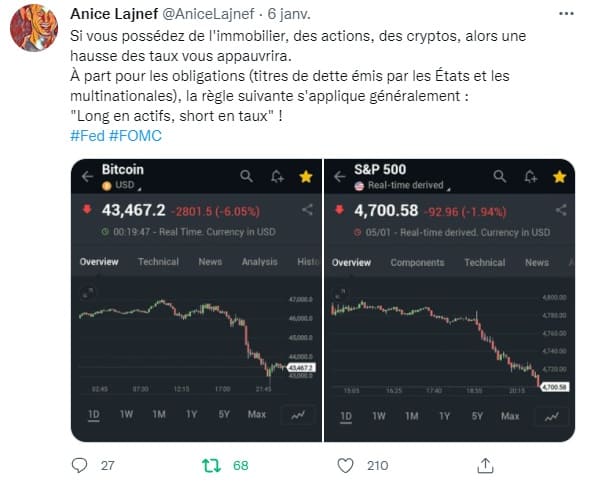This screenshot has height=488, width=591.
Task: Open the tweet's three-dot more menu
Action: point(566,14)
